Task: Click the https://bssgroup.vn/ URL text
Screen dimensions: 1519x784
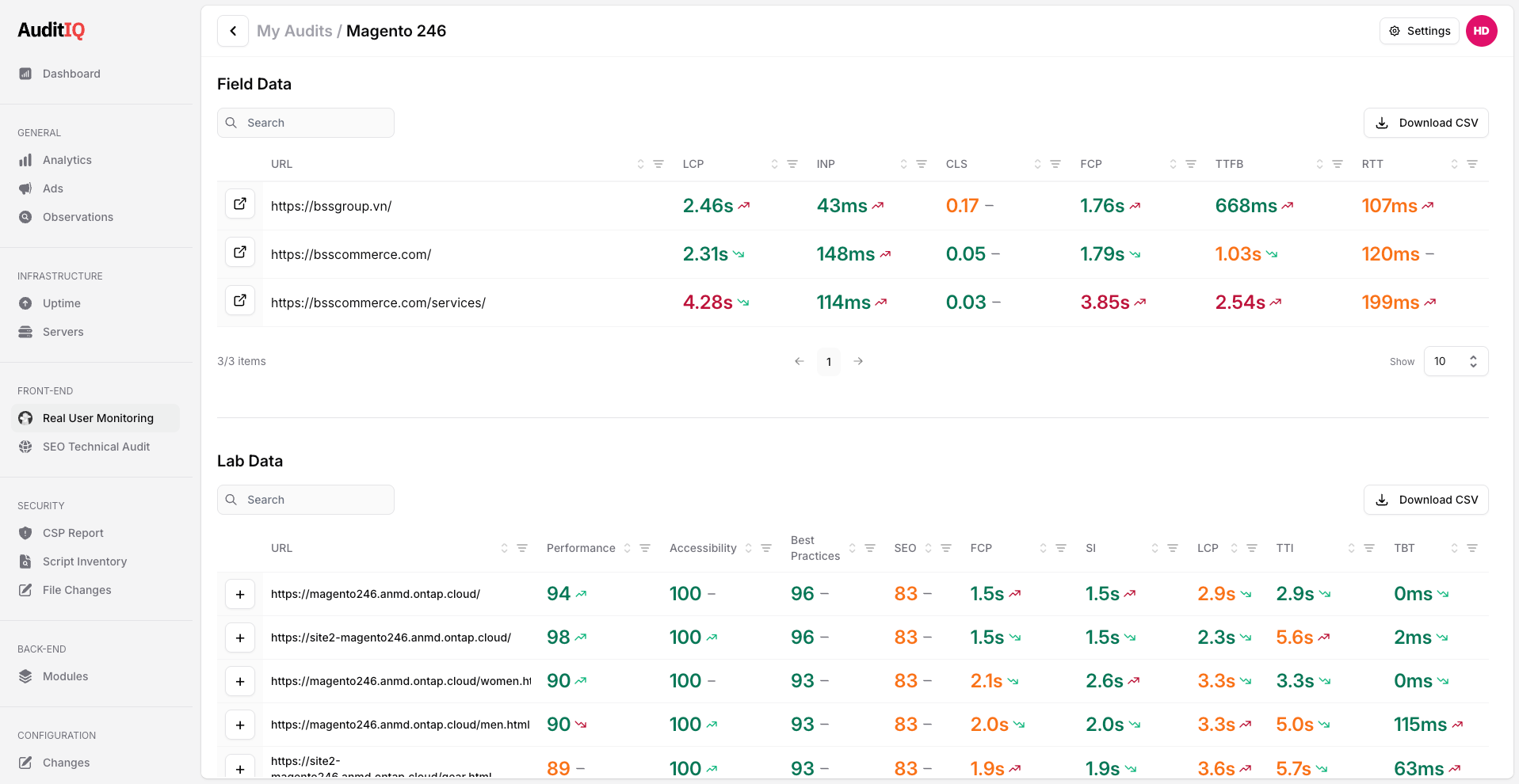Action: pyautogui.click(x=331, y=206)
